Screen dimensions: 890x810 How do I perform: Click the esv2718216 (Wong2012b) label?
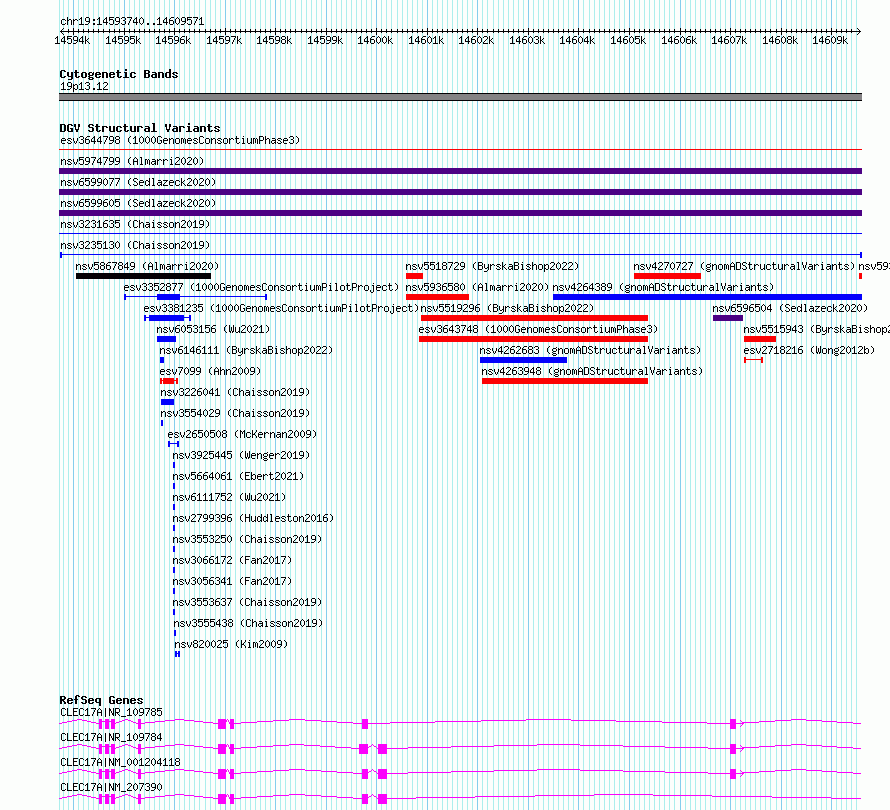coord(809,350)
